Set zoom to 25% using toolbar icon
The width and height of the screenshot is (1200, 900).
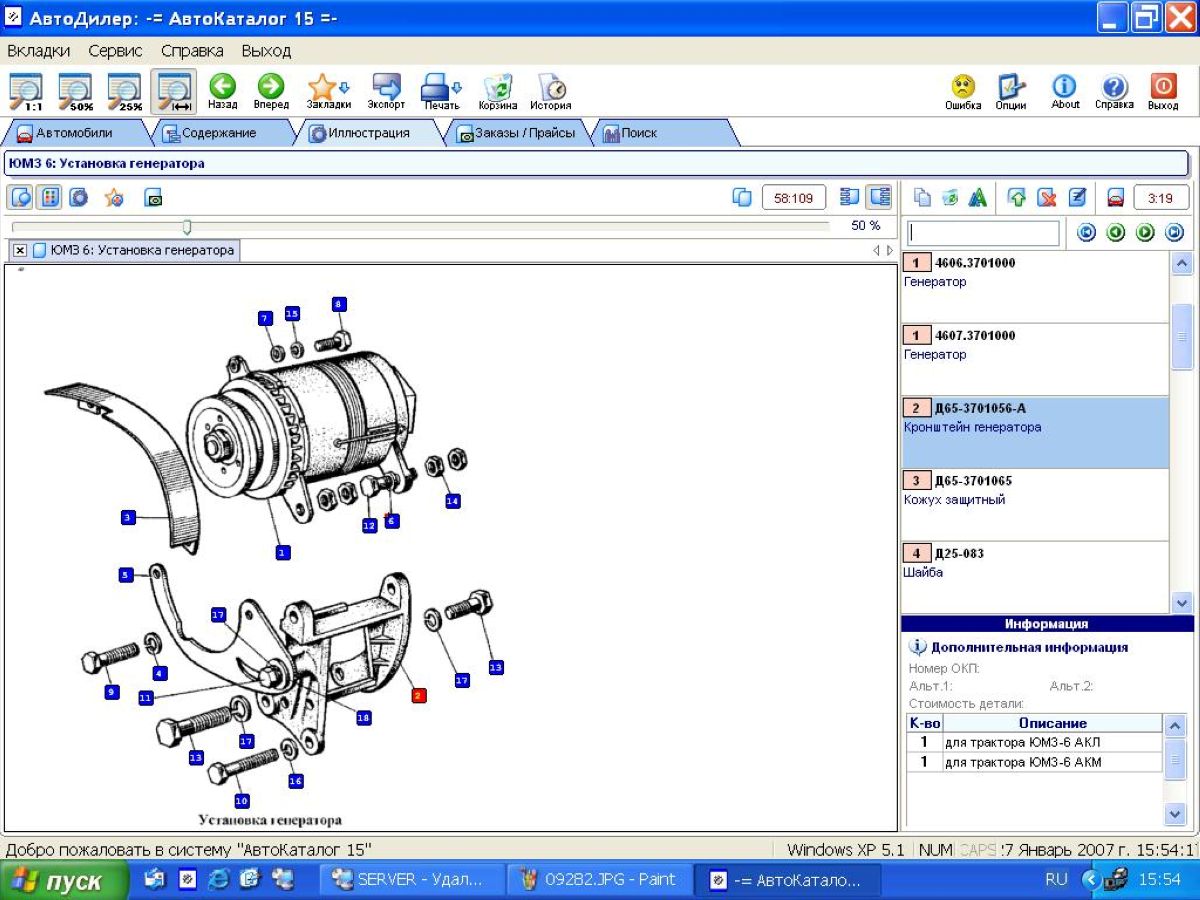[x=125, y=91]
